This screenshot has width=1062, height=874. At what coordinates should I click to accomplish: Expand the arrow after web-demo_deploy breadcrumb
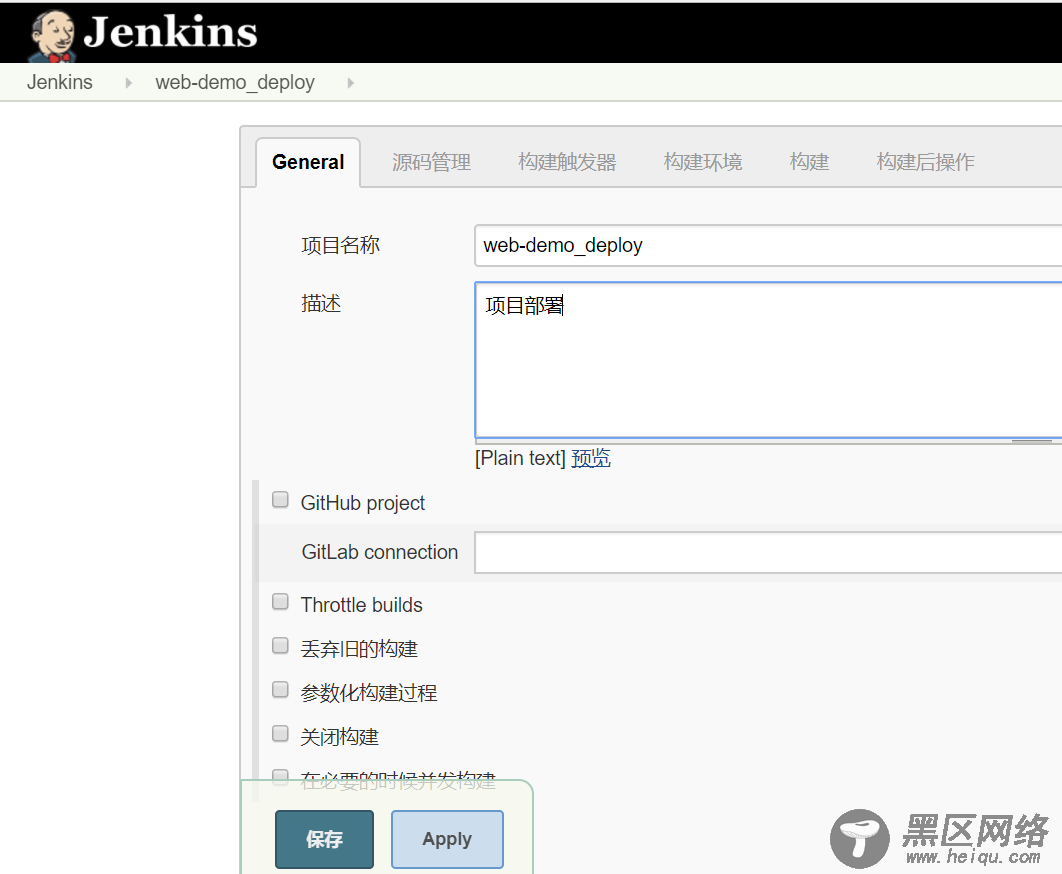point(350,83)
